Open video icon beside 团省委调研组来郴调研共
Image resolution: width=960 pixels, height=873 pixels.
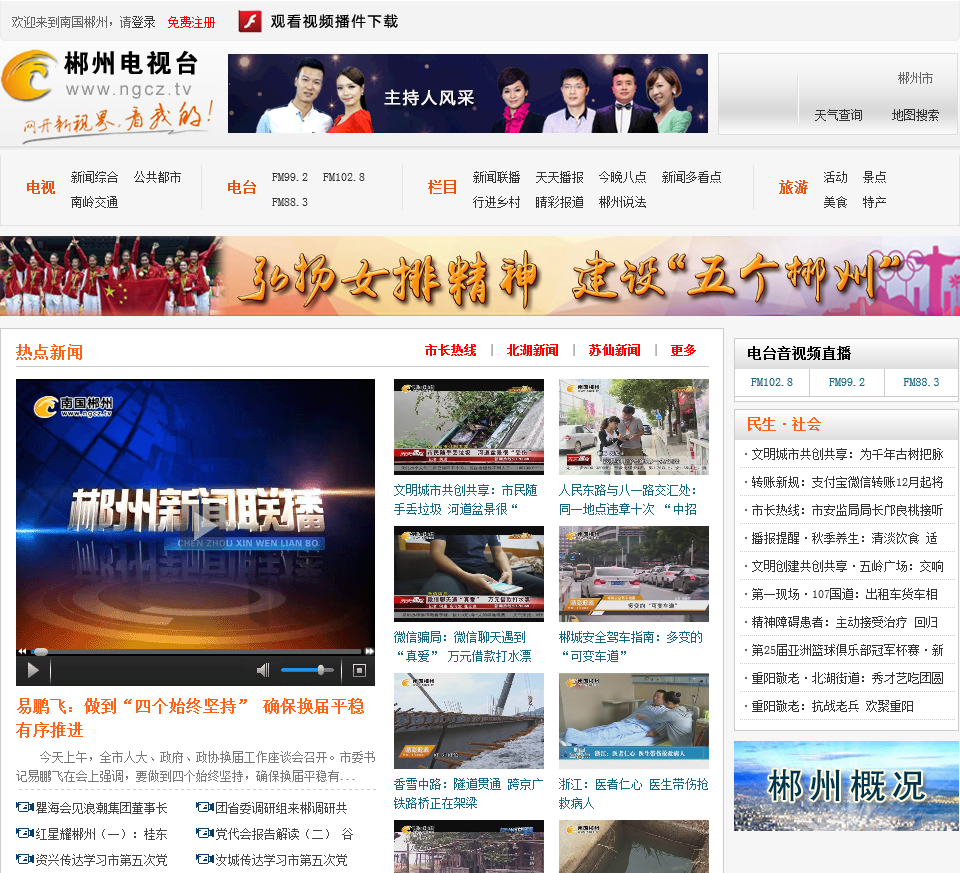(204, 807)
